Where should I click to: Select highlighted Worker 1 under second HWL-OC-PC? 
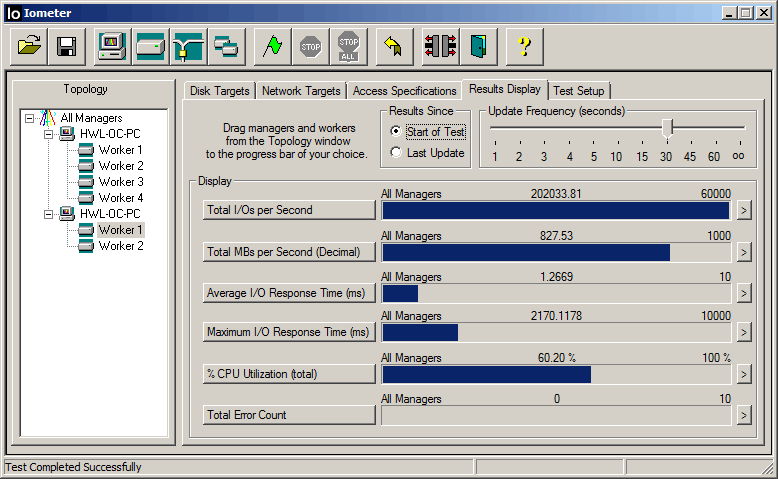tap(121, 230)
